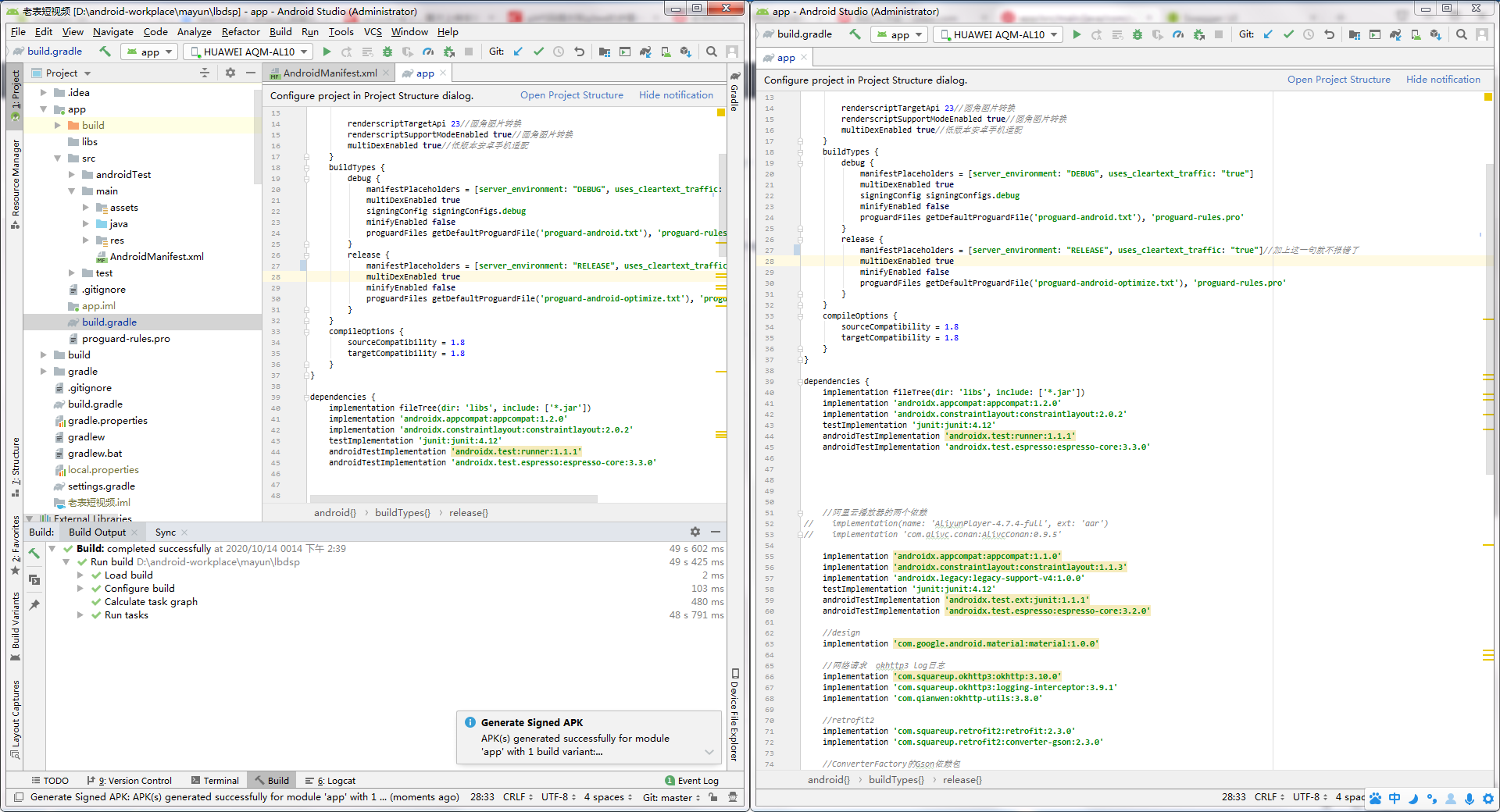
Task: Click the Search Everywhere magnifier icon
Action: pyautogui.click(x=711, y=52)
